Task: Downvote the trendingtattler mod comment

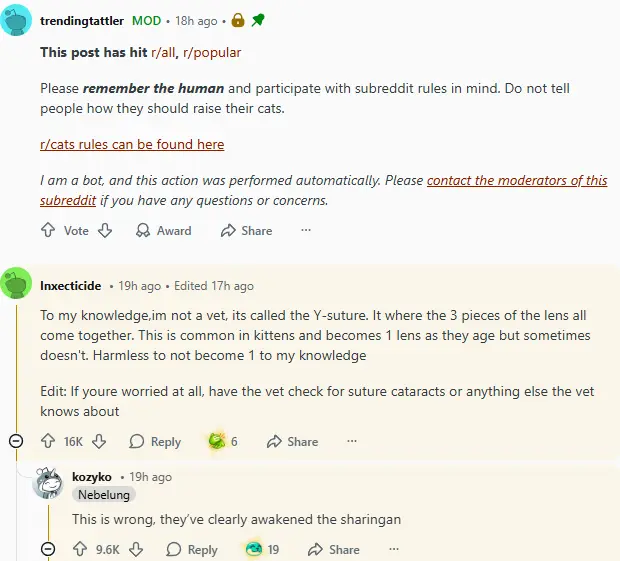Action: [x=105, y=230]
